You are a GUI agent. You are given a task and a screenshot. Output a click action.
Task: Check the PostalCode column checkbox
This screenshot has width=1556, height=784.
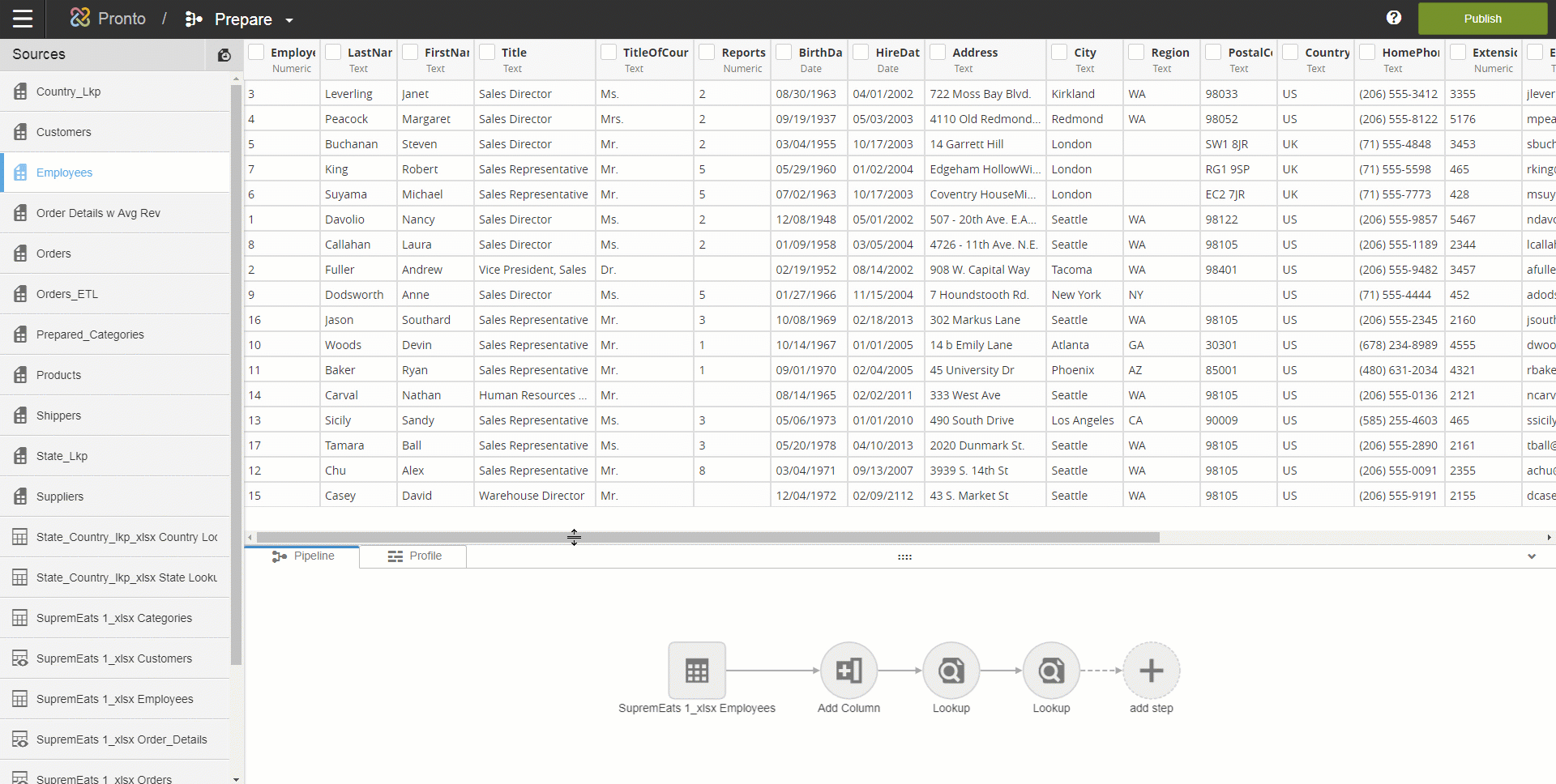[1213, 52]
